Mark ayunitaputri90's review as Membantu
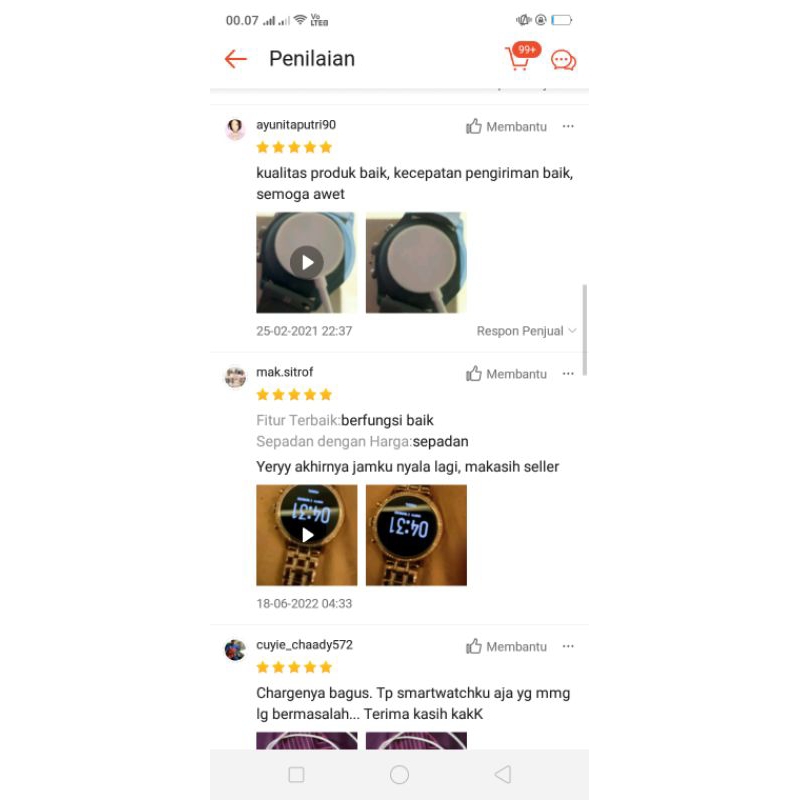 (506, 127)
